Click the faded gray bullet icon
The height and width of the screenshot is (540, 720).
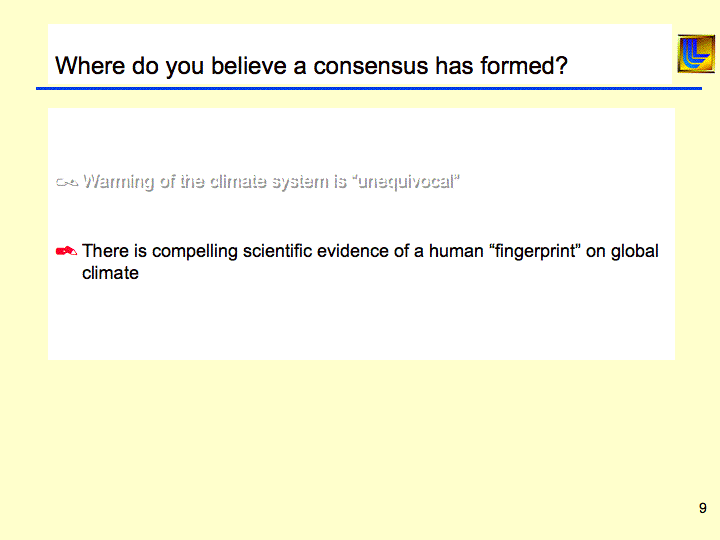67,182
